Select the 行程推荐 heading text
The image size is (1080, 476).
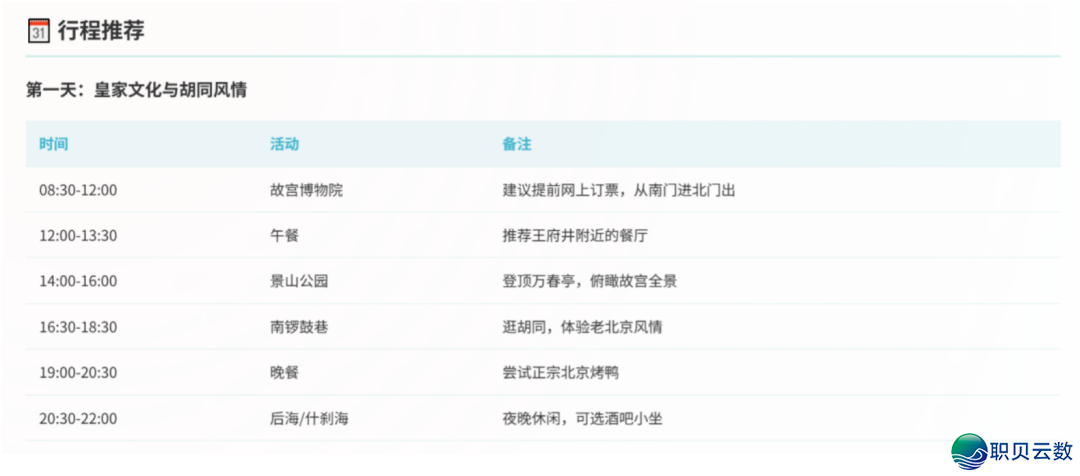pos(101,31)
